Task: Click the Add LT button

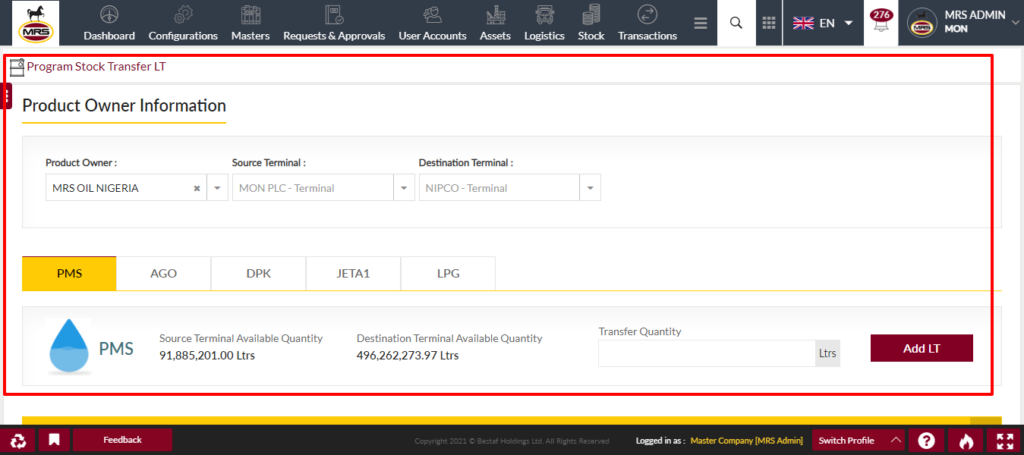Action: coord(921,348)
